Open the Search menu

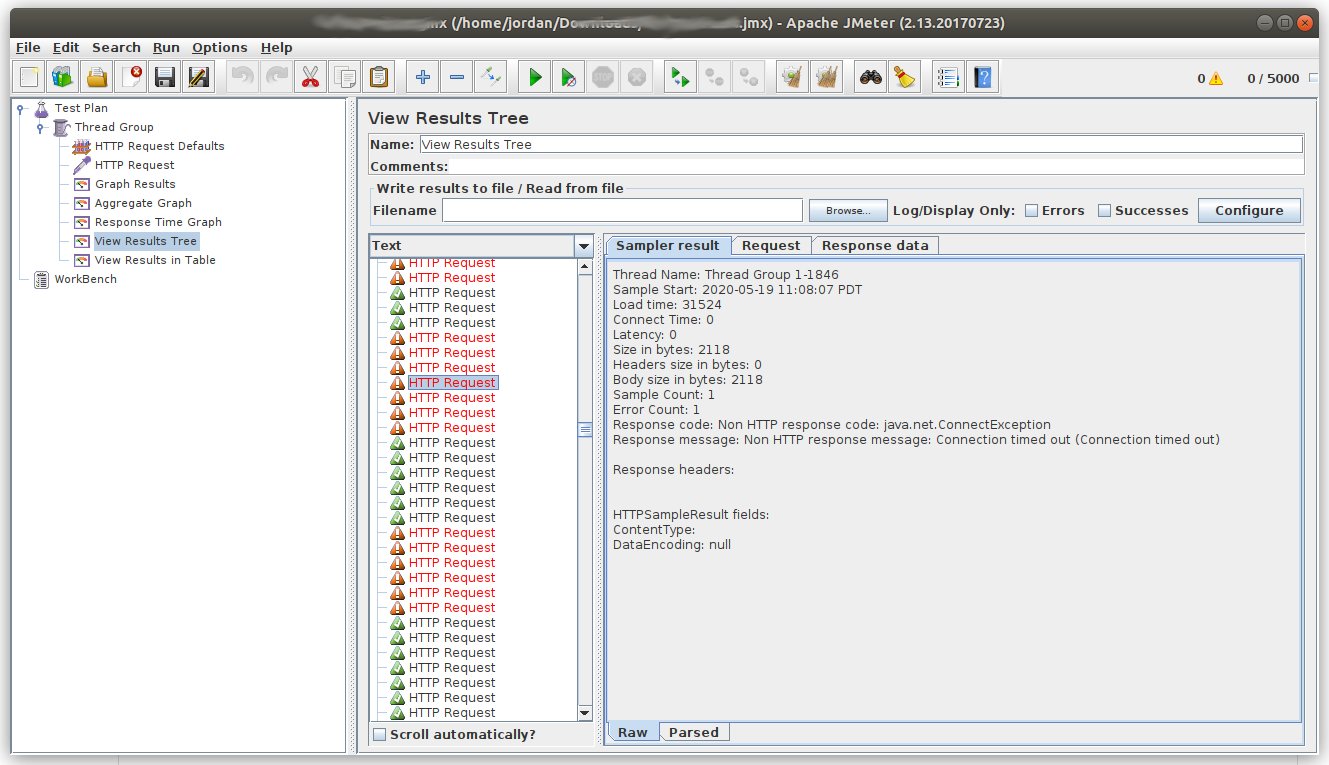tap(116, 47)
